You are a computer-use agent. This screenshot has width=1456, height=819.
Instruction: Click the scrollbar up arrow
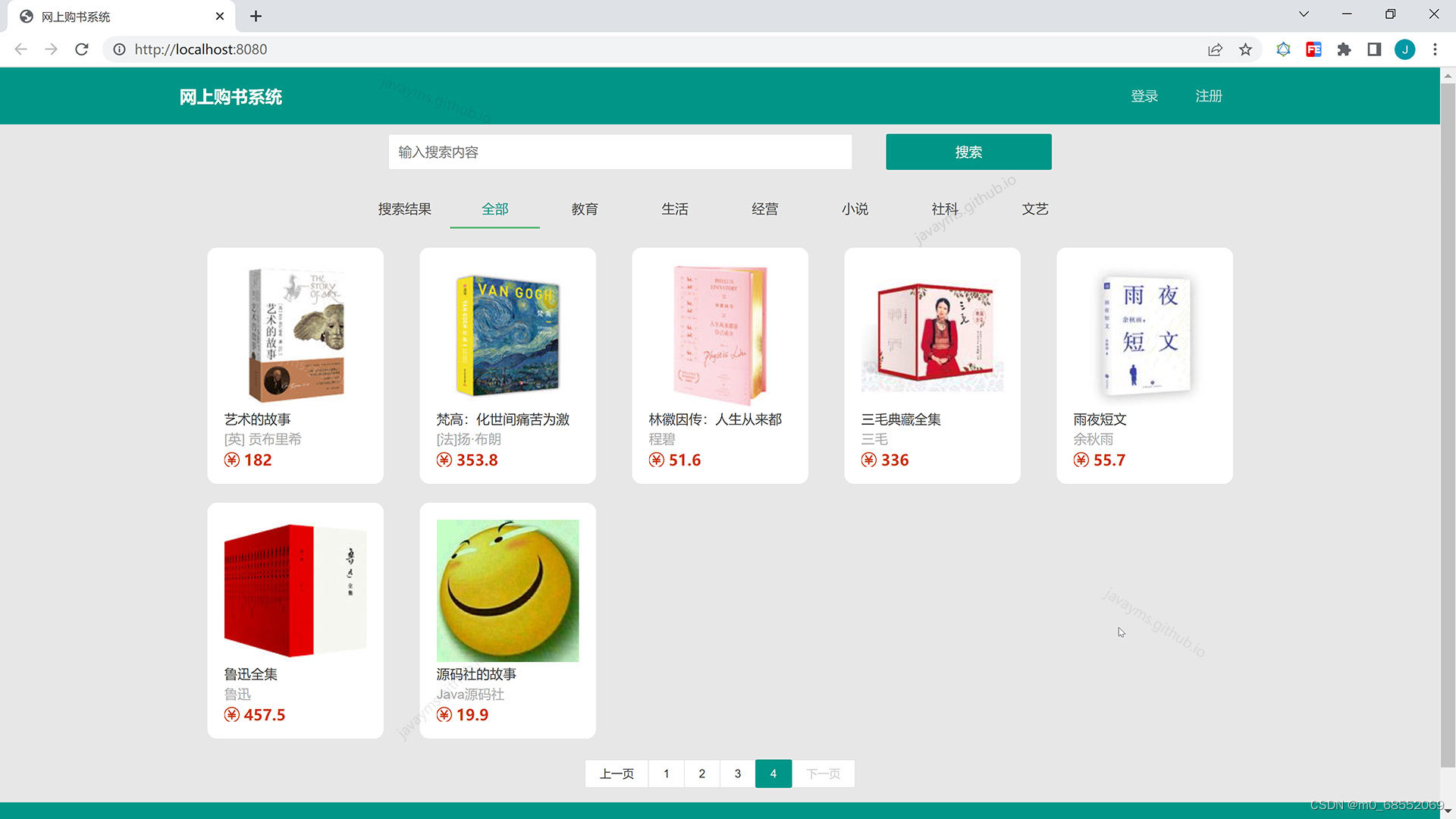(1448, 75)
